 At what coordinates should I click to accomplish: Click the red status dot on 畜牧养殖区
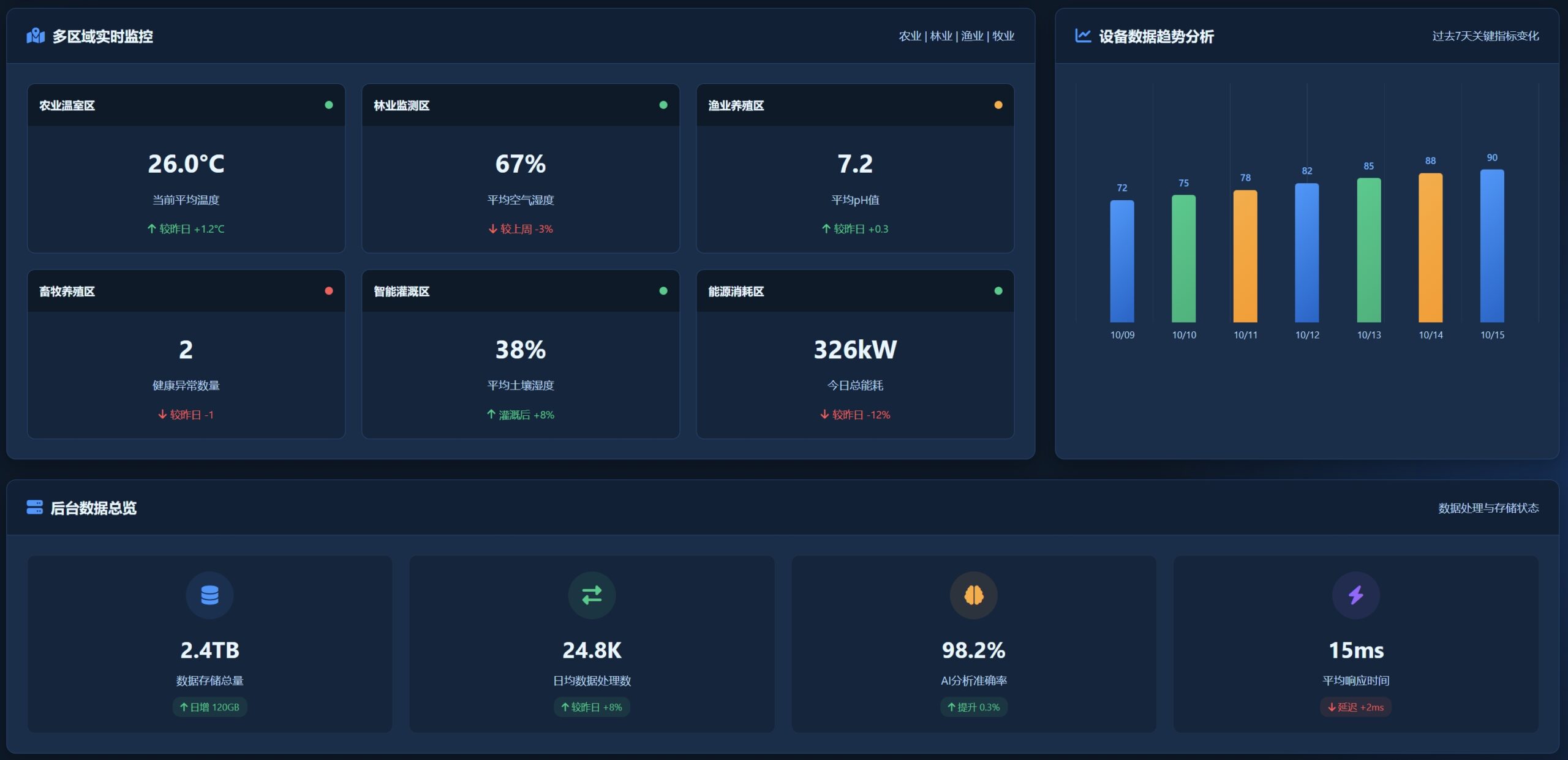(329, 291)
